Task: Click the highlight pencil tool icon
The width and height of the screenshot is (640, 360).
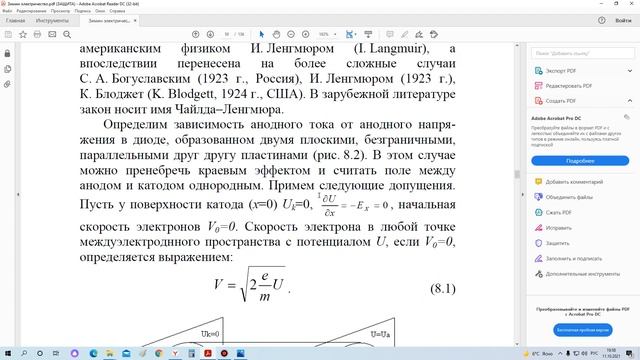Action: click(x=404, y=35)
